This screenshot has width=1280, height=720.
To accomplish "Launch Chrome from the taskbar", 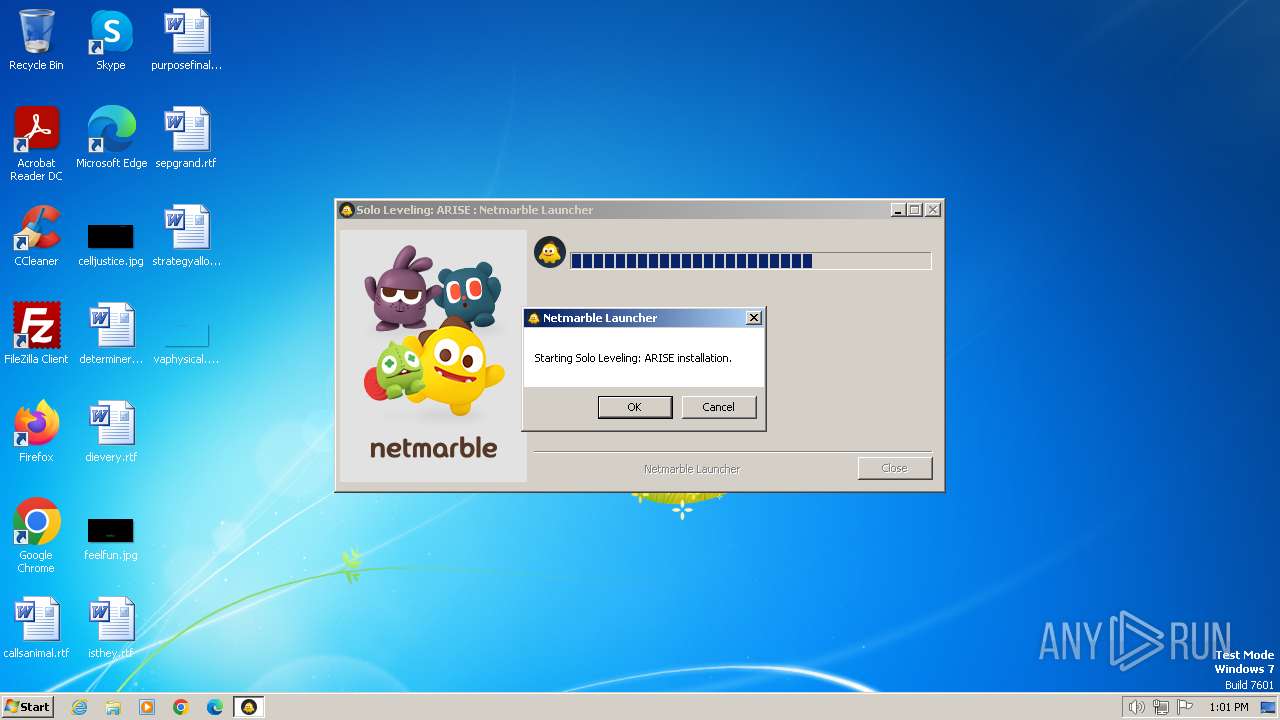I will (x=181, y=707).
